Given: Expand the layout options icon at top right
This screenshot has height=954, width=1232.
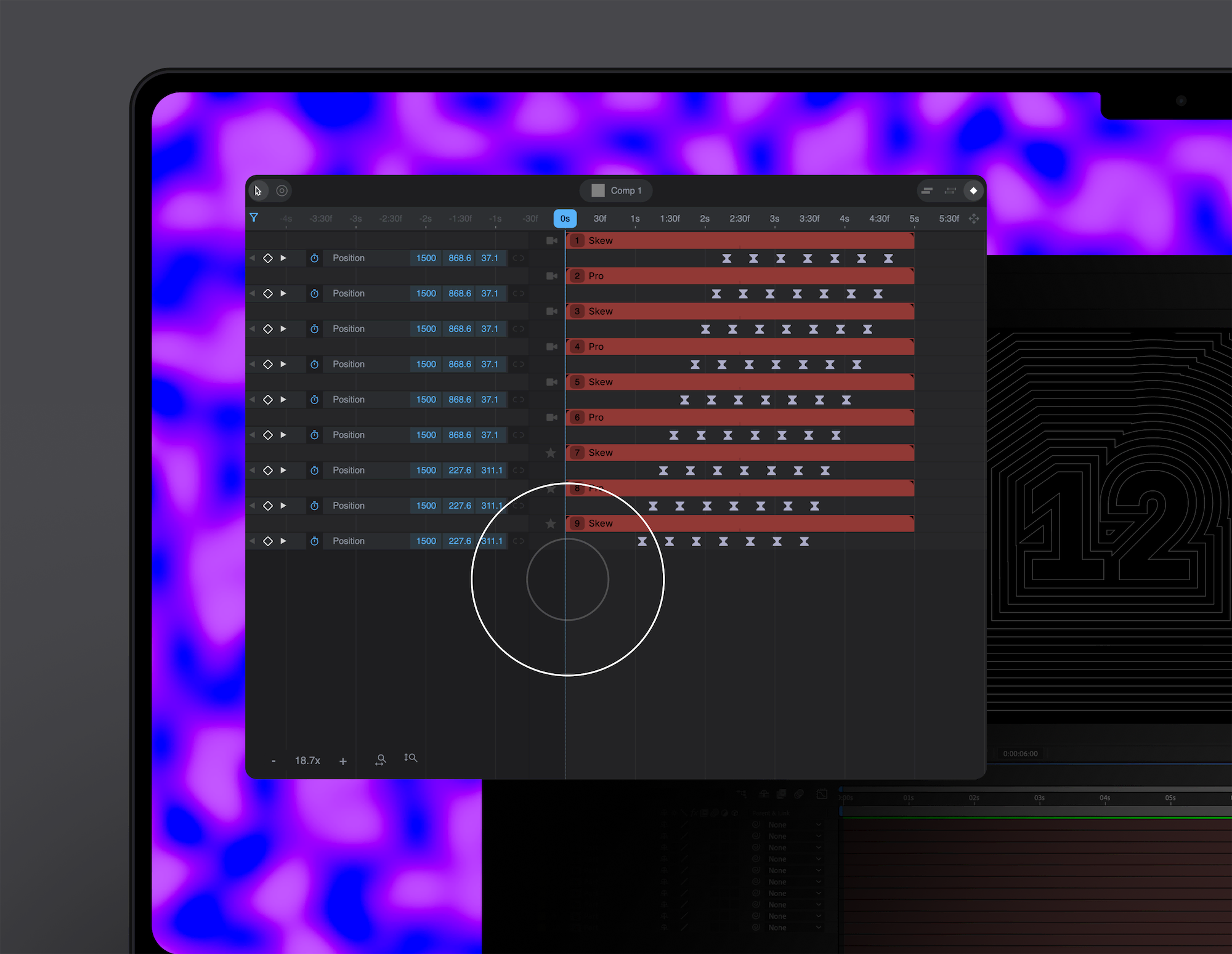Looking at the screenshot, I should coord(927,191).
